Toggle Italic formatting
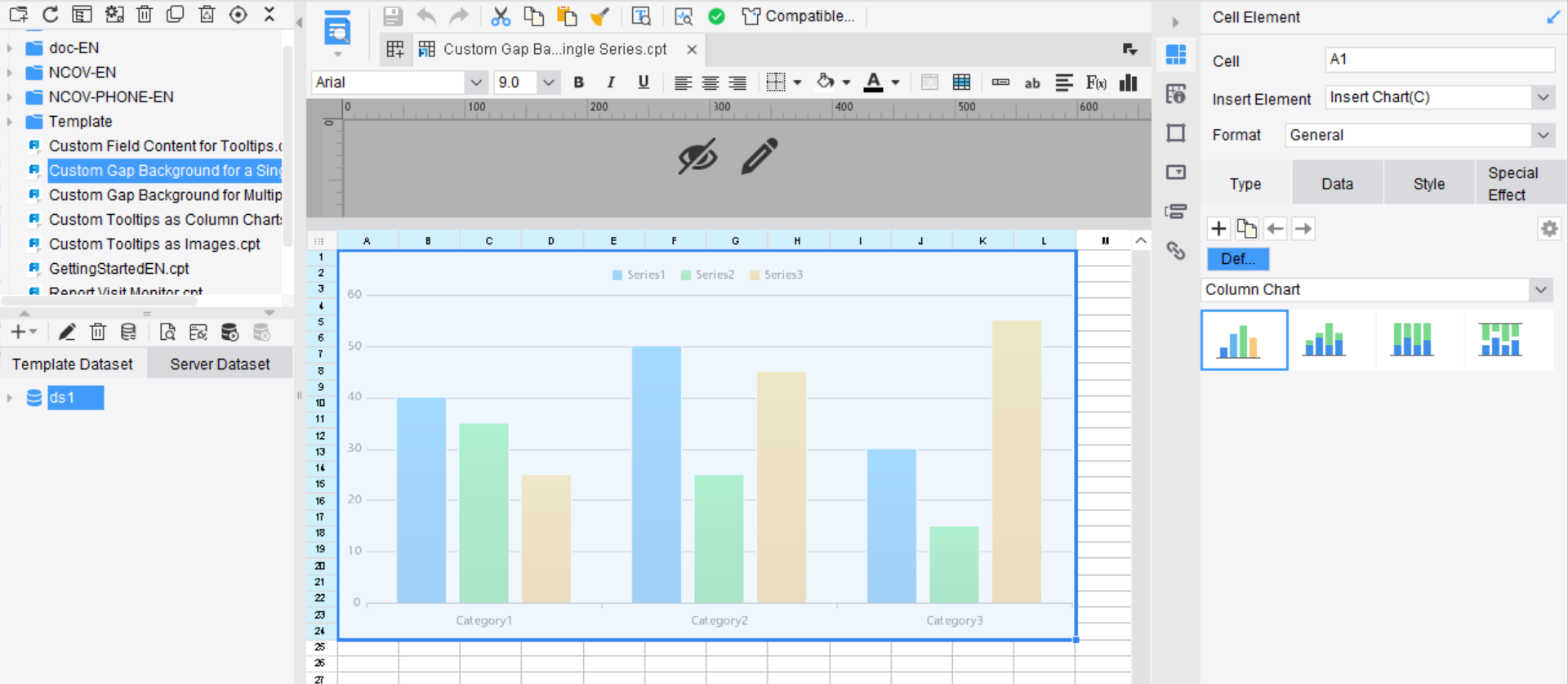Viewport: 1568px width, 684px height. point(611,83)
